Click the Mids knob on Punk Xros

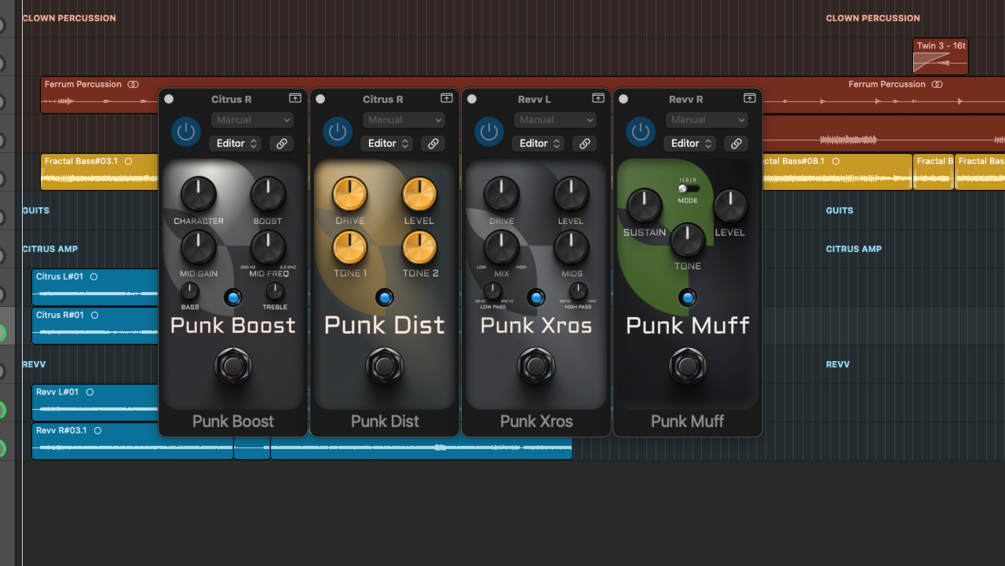point(571,247)
